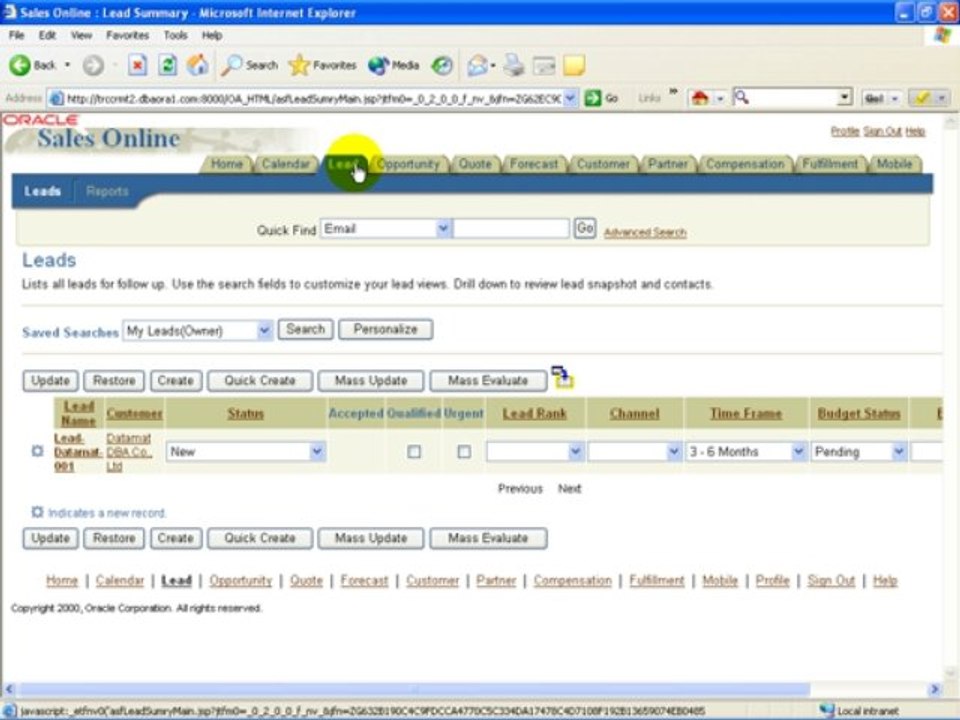Open the Tools menu
The width and height of the screenshot is (960, 720).
(175, 36)
